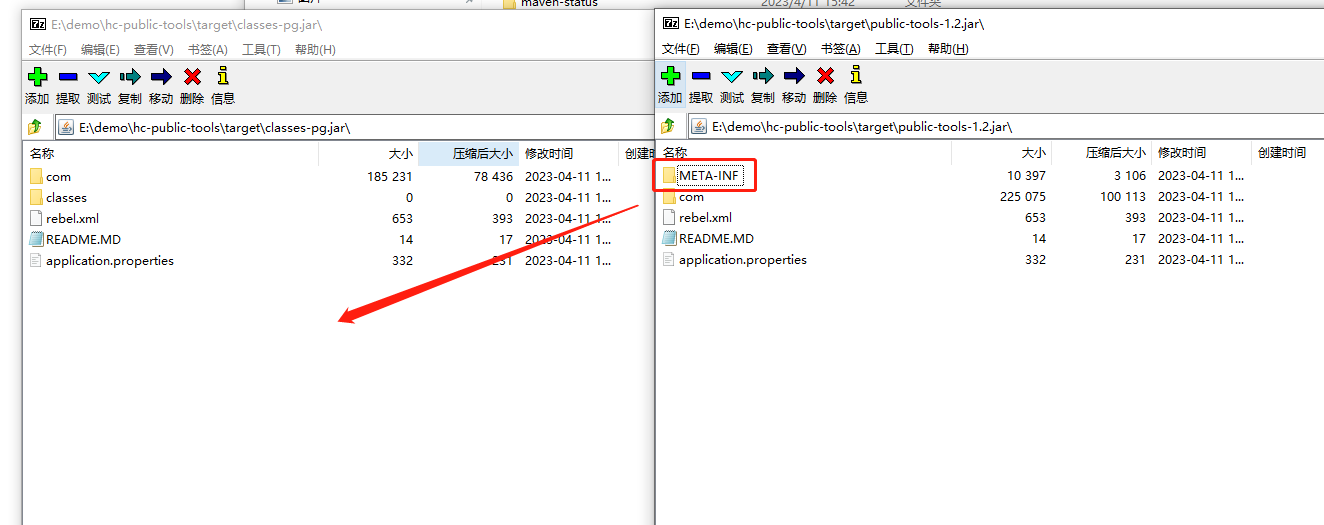Click Copy icon in classes-pg.jar window
The height and width of the screenshot is (525, 1324).
[x=130, y=76]
